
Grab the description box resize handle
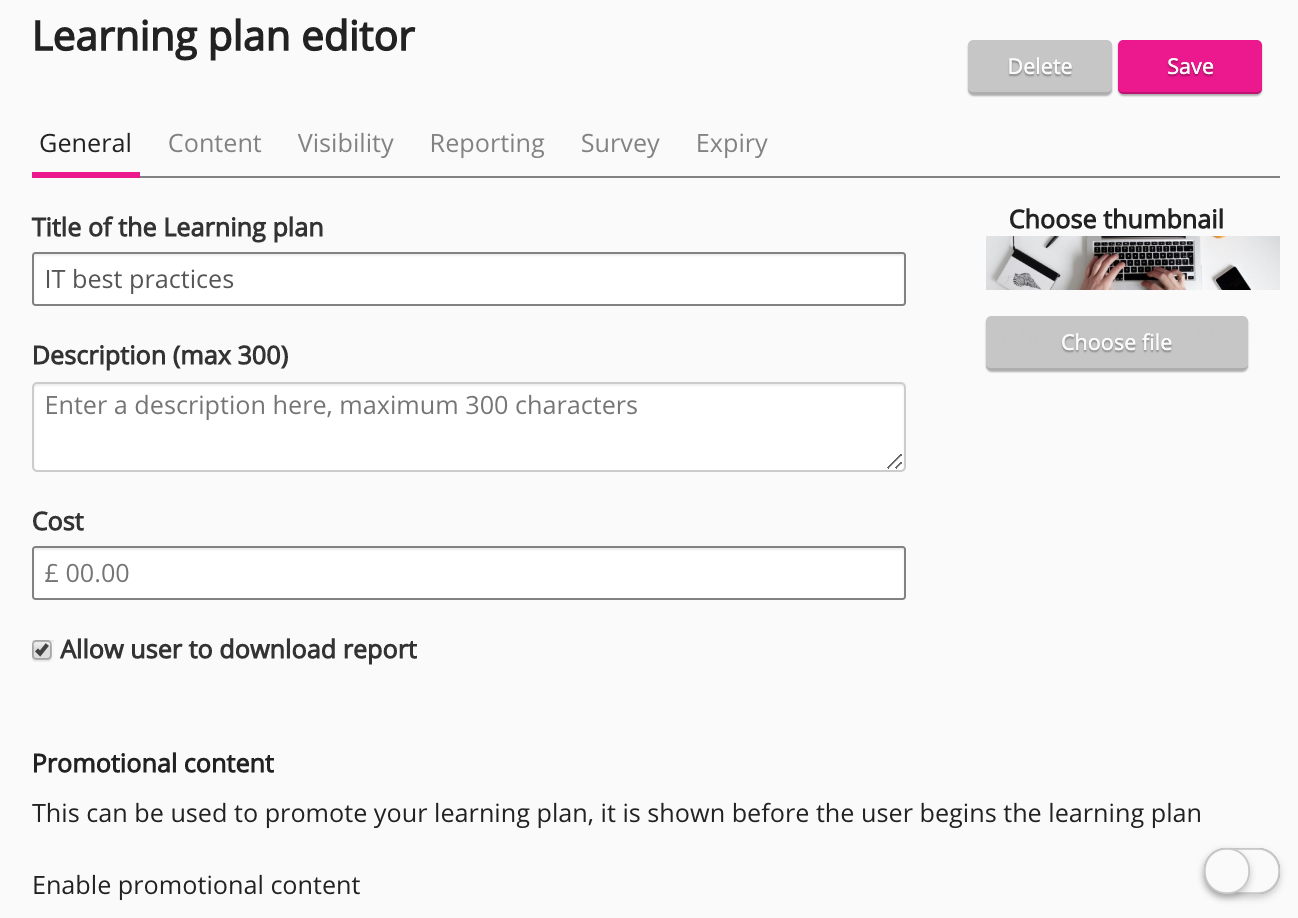tap(894, 460)
